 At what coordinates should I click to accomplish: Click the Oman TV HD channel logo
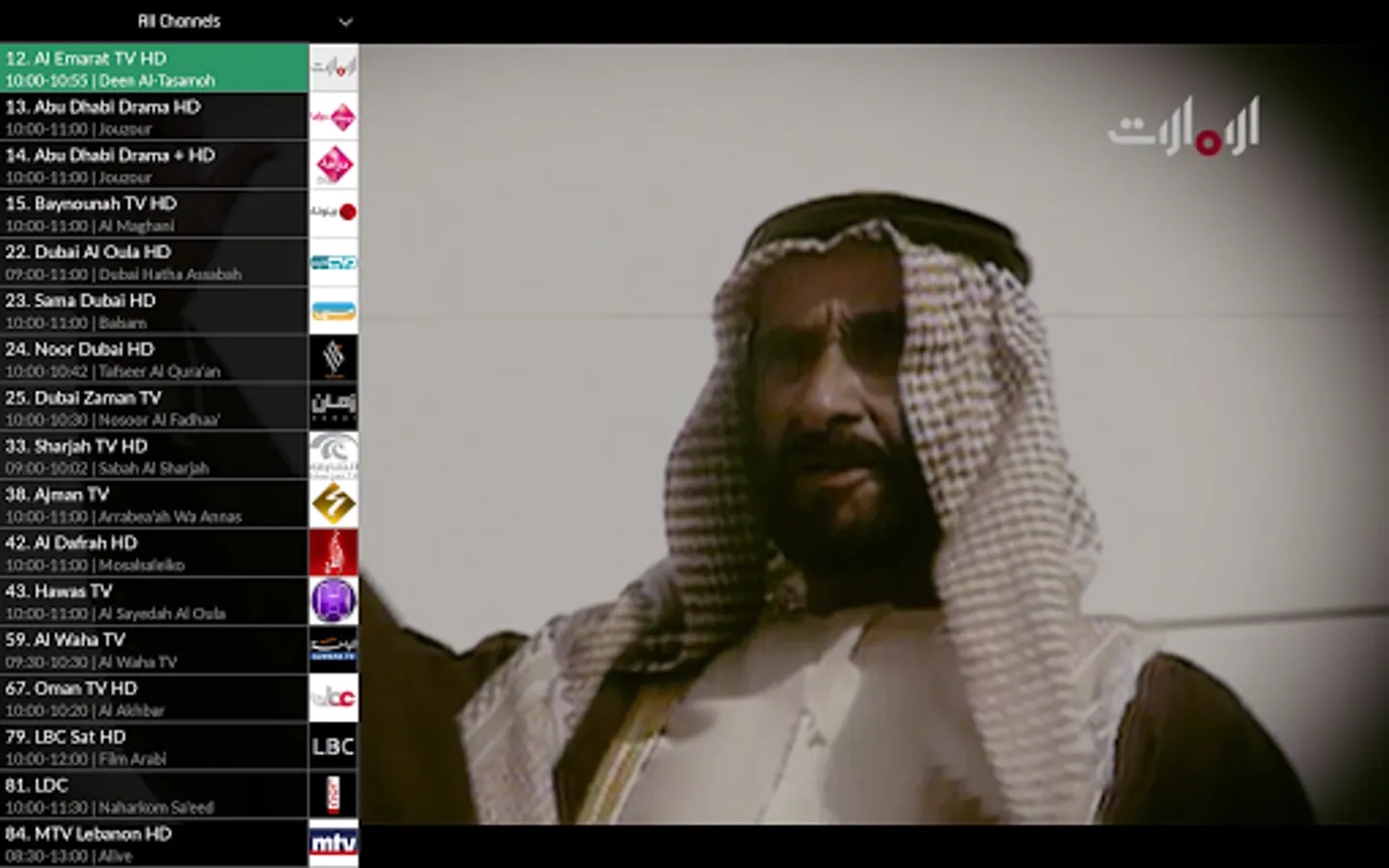[334, 698]
